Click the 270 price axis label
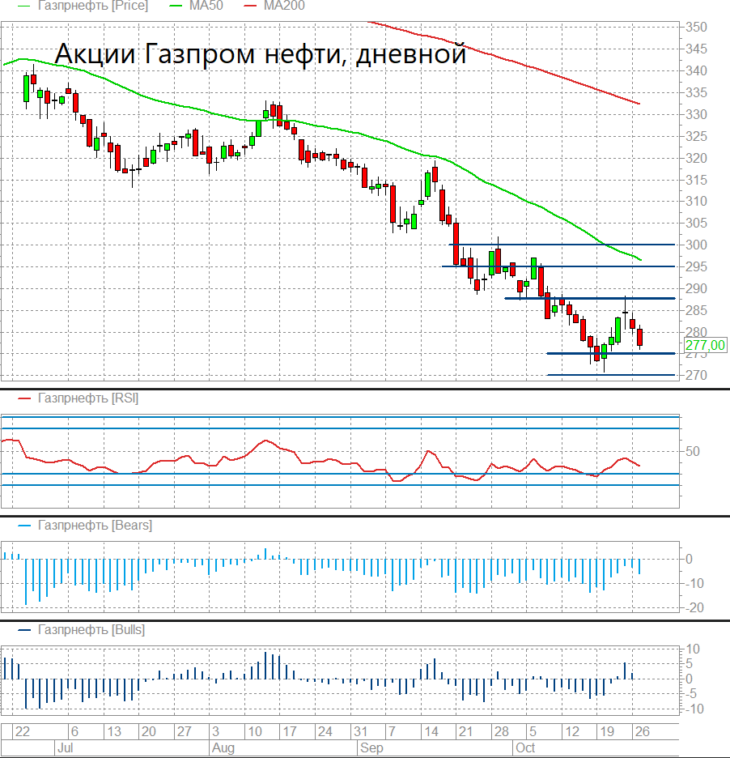This screenshot has height=758, width=730. click(x=696, y=375)
